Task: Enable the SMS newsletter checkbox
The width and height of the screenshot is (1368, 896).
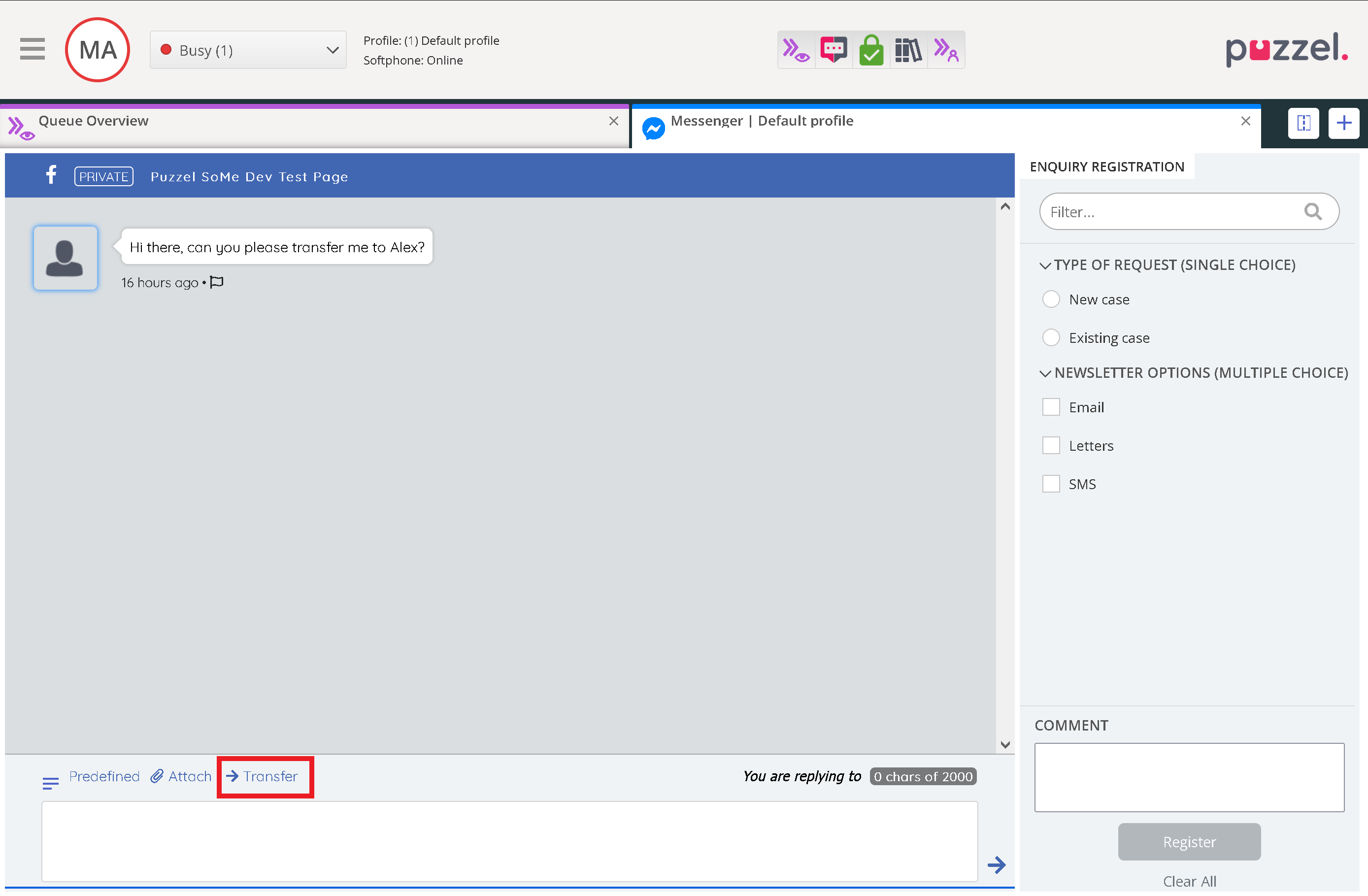Action: pyautogui.click(x=1051, y=484)
